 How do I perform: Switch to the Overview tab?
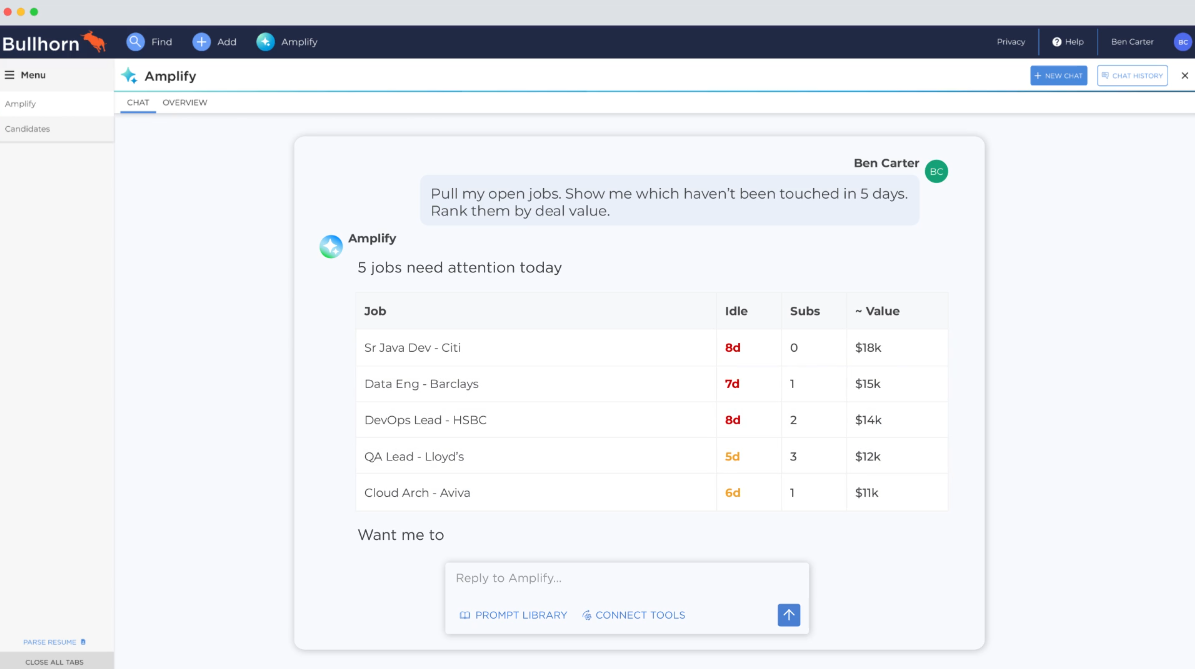pos(184,102)
